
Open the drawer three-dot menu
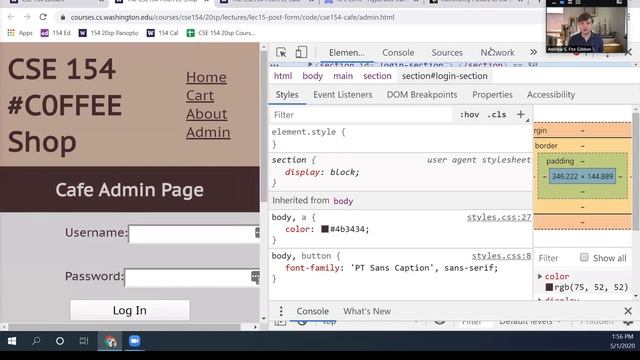point(281,311)
